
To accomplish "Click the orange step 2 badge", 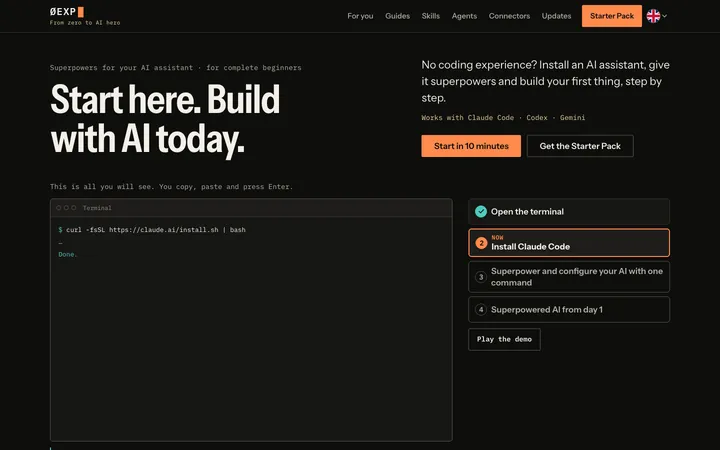I will tap(481, 243).
